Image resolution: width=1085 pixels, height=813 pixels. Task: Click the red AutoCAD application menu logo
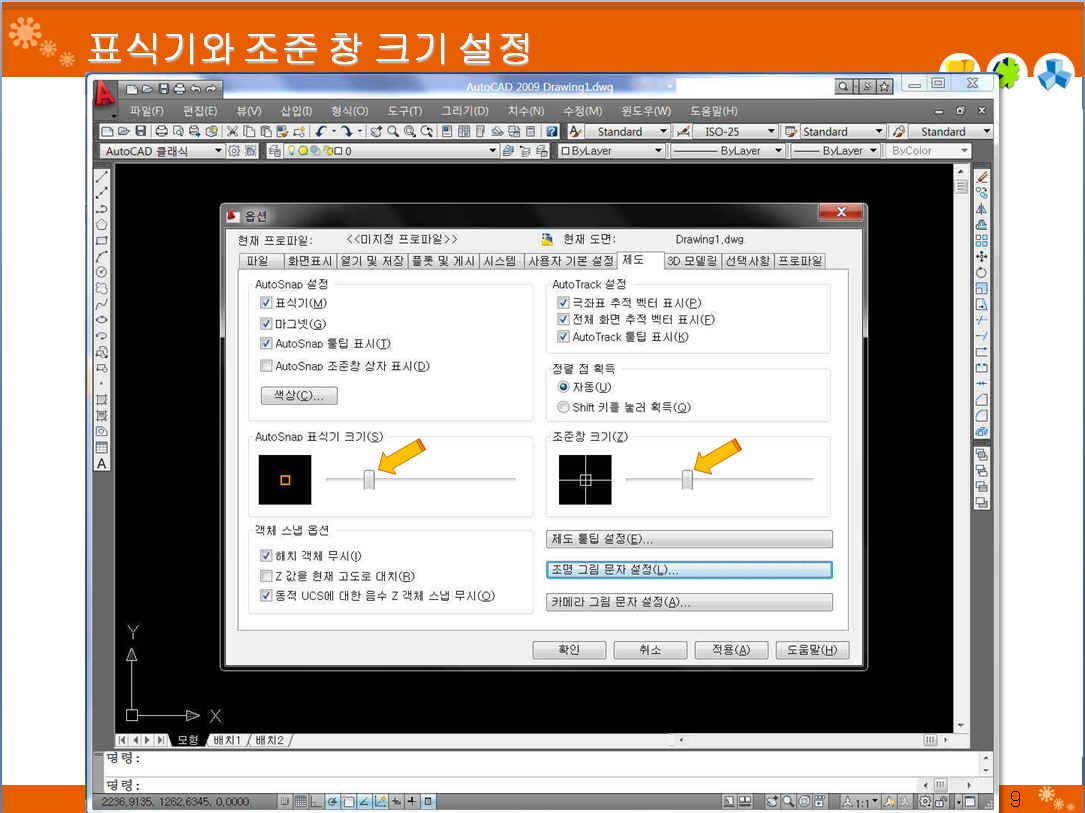click(104, 92)
